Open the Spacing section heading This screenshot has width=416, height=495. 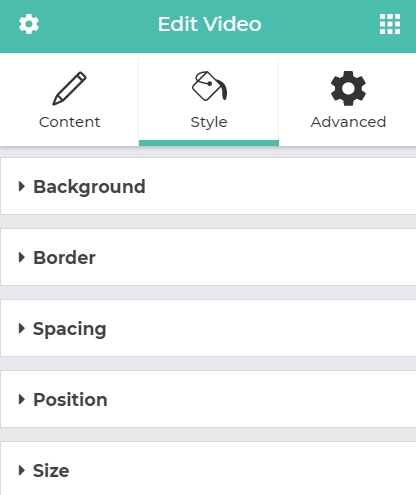pyautogui.click(x=70, y=329)
